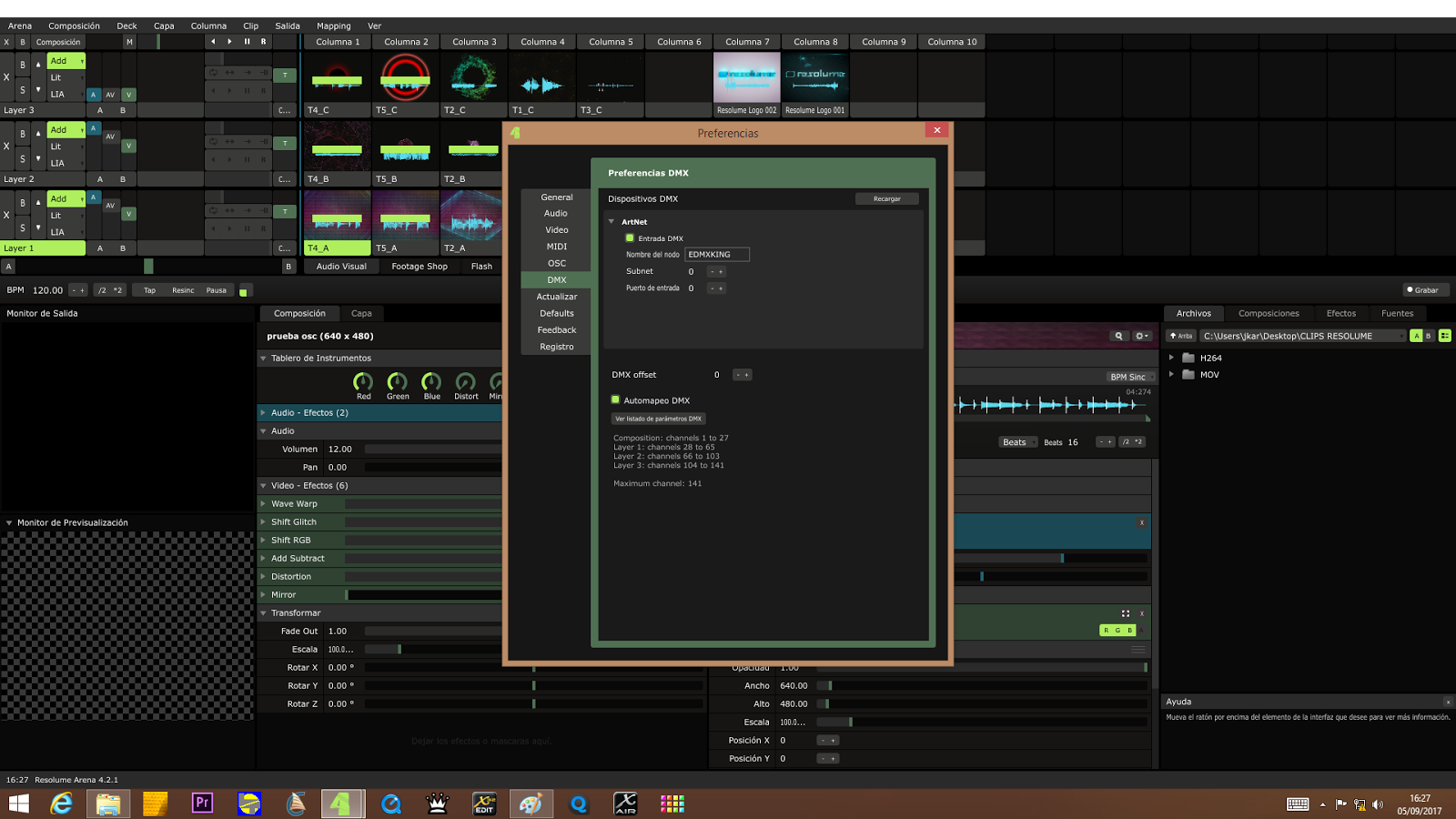Click the Tap tempo button

click(x=149, y=290)
